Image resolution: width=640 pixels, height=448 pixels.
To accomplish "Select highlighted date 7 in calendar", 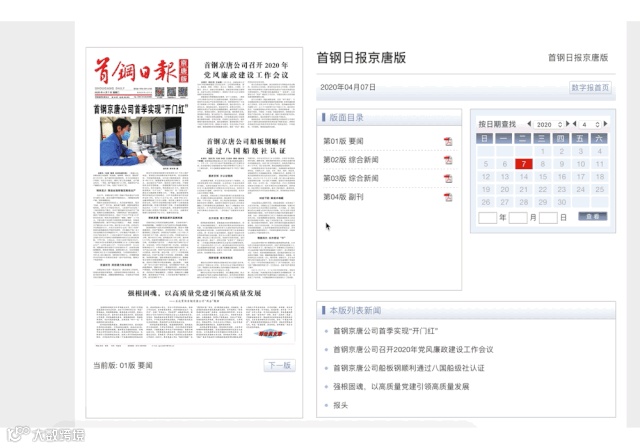I will pyautogui.click(x=524, y=164).
